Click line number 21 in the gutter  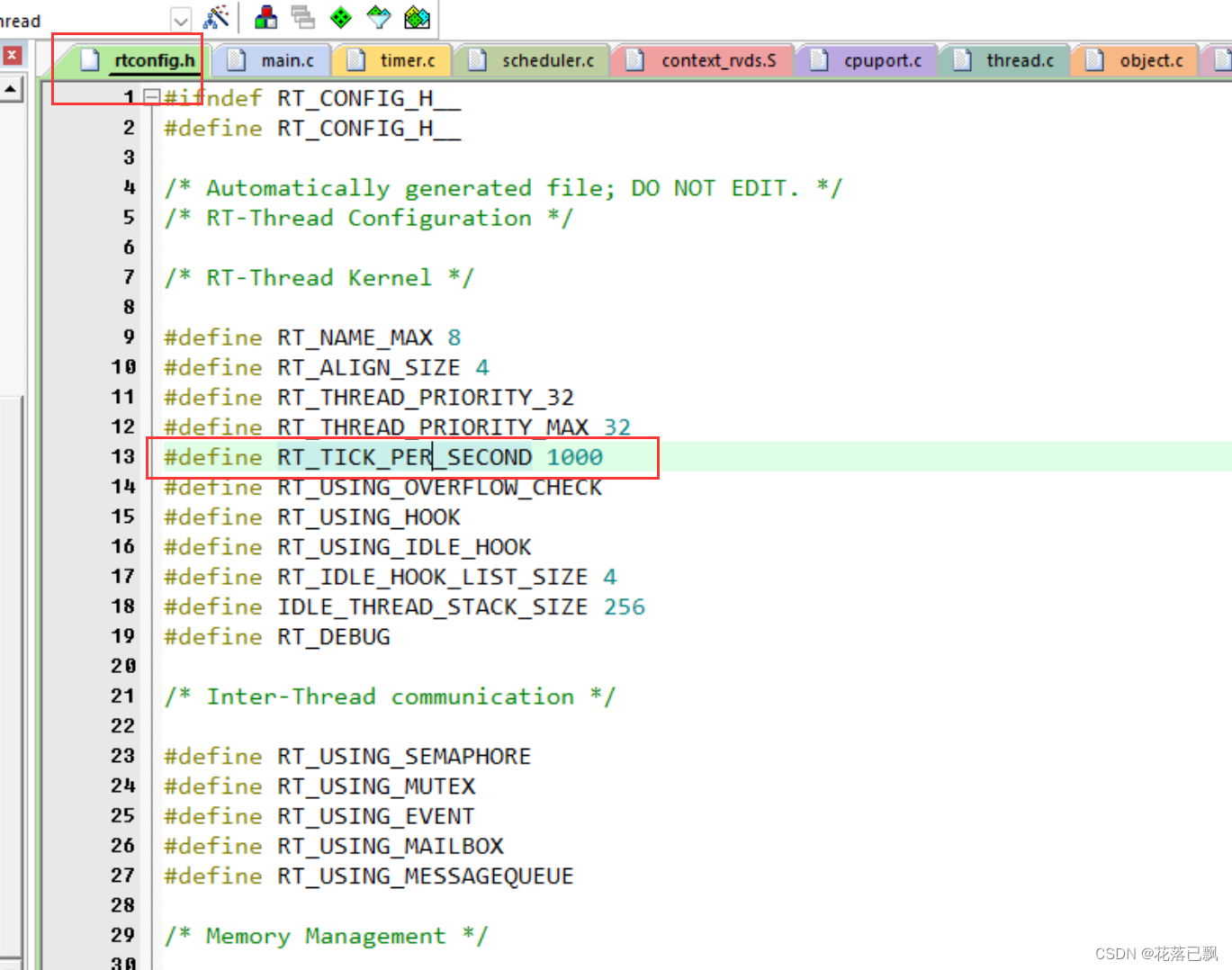click(x=123, y=696)
